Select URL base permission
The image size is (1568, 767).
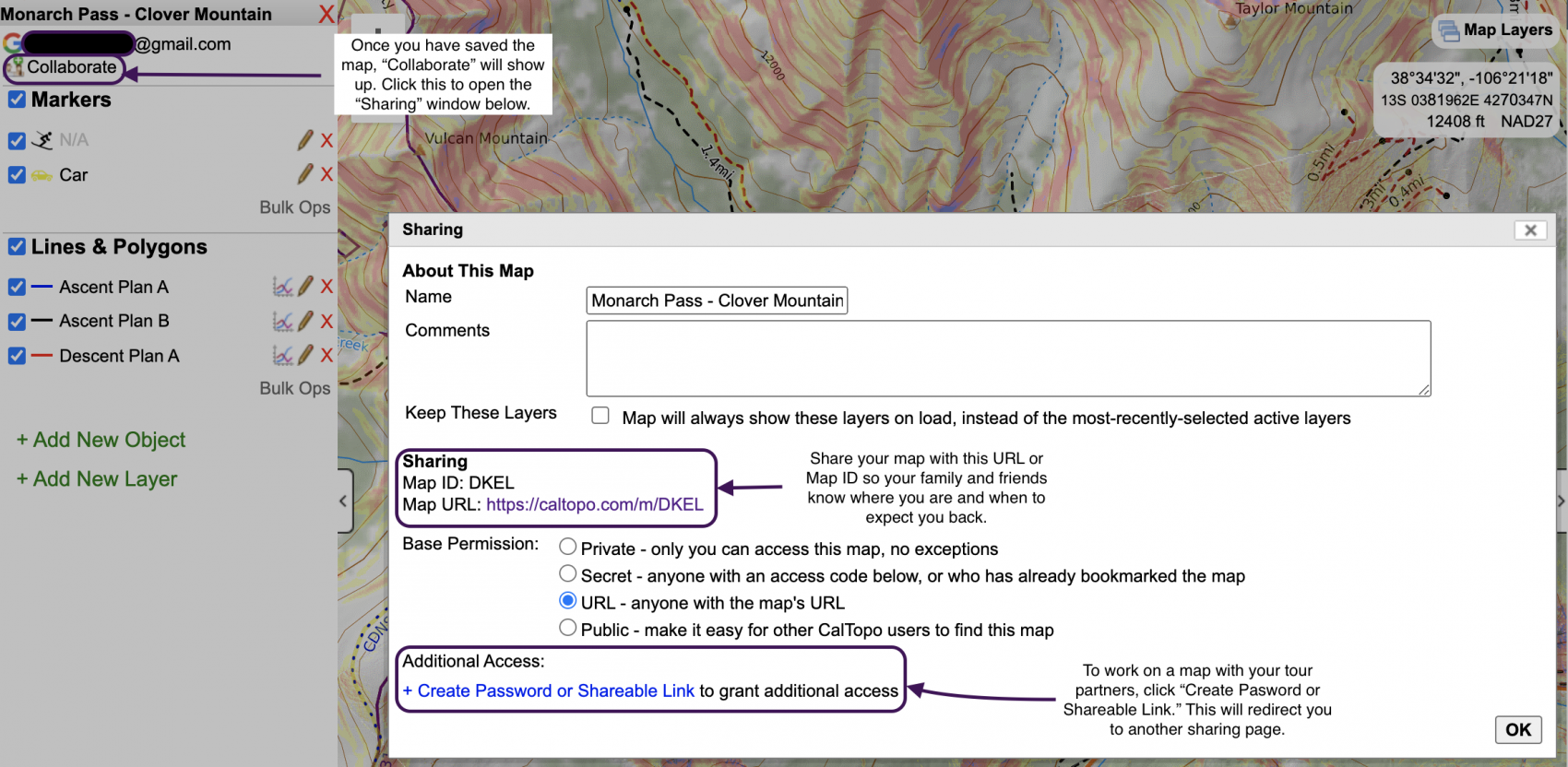[568, 600]
